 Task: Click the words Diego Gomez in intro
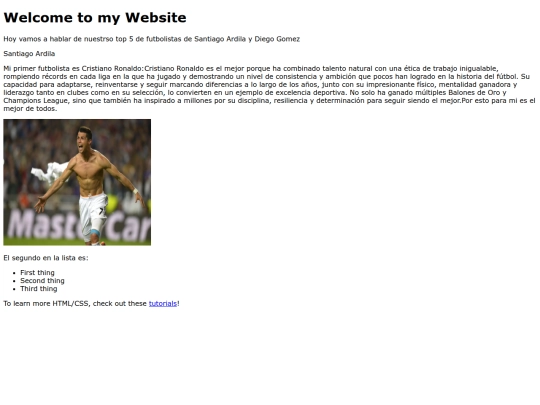click(x=277, y=39)
